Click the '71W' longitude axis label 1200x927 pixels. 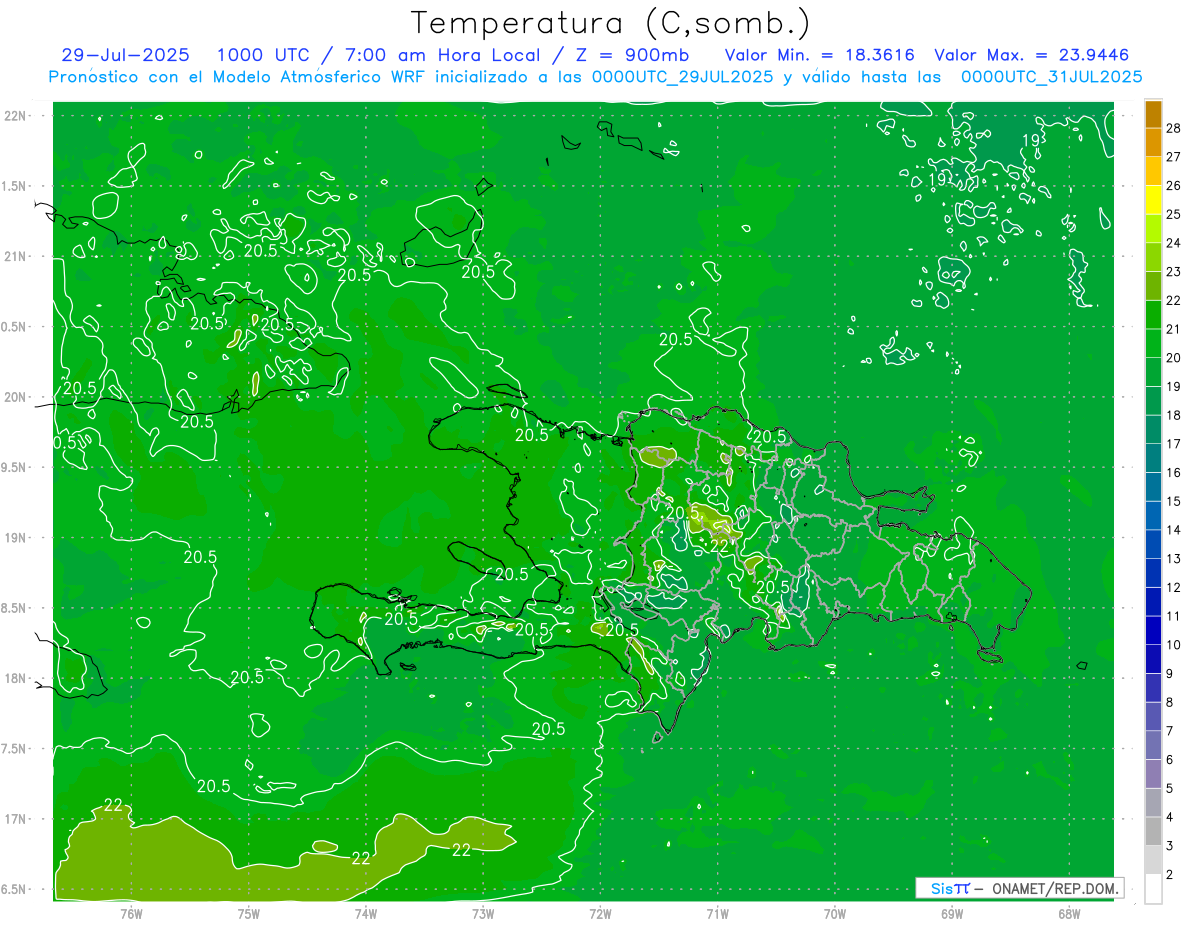(x=717, y=912)
